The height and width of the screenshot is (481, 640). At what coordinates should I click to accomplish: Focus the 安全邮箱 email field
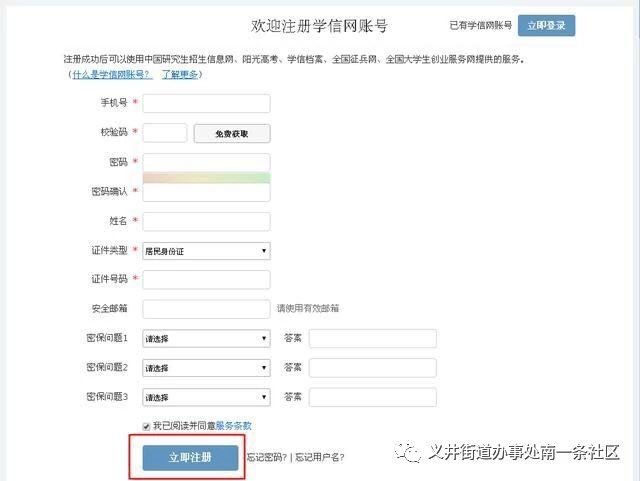[206, 309]
